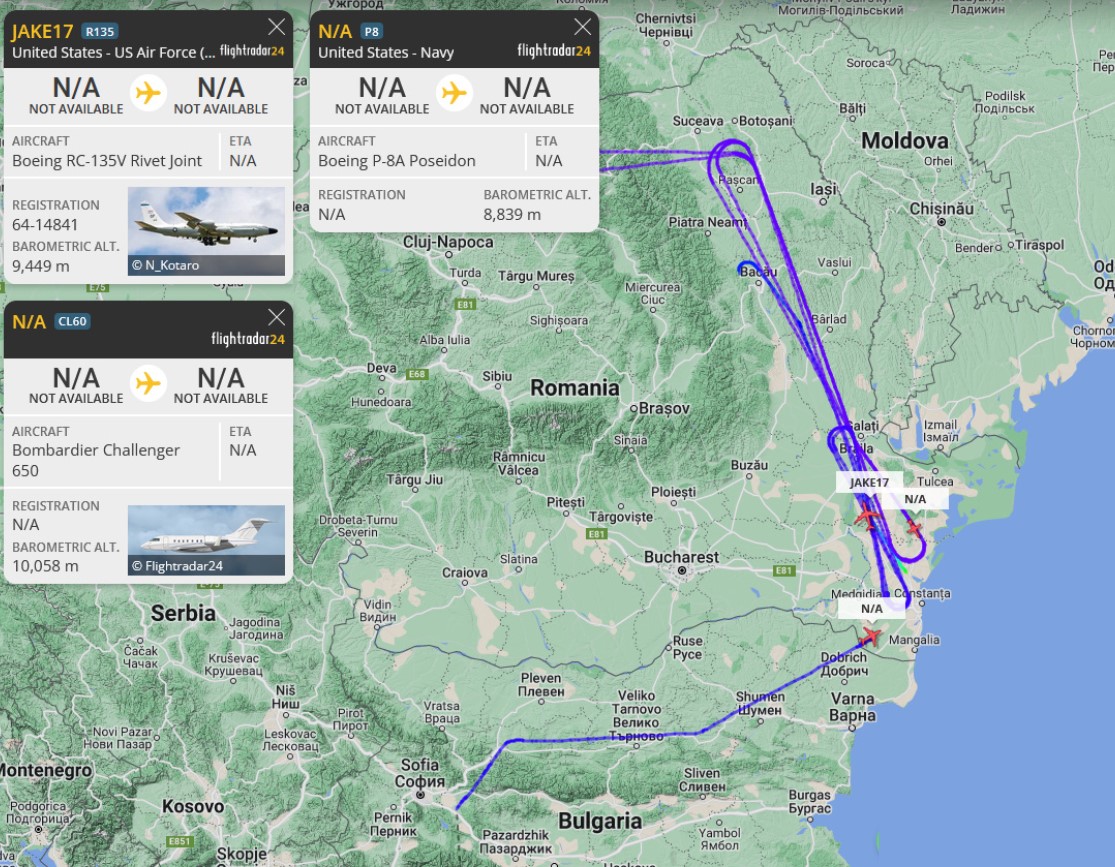Screen dimensions: 1115x867
Task: Close the JAKE17 flight info card
Action: (x=277, y=27)
